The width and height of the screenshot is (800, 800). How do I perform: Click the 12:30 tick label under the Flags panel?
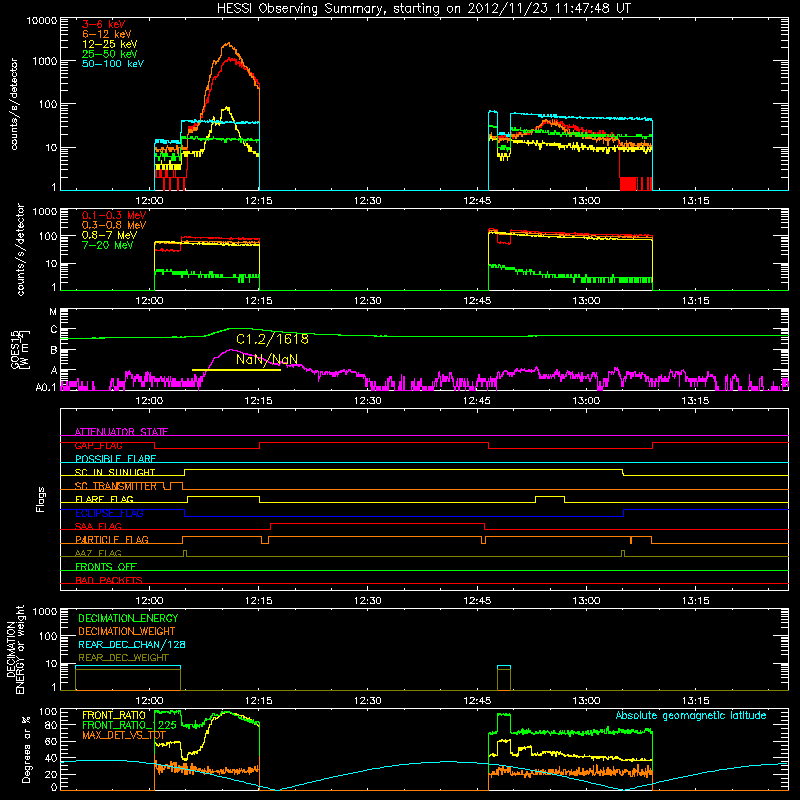(x=367, y=601)
